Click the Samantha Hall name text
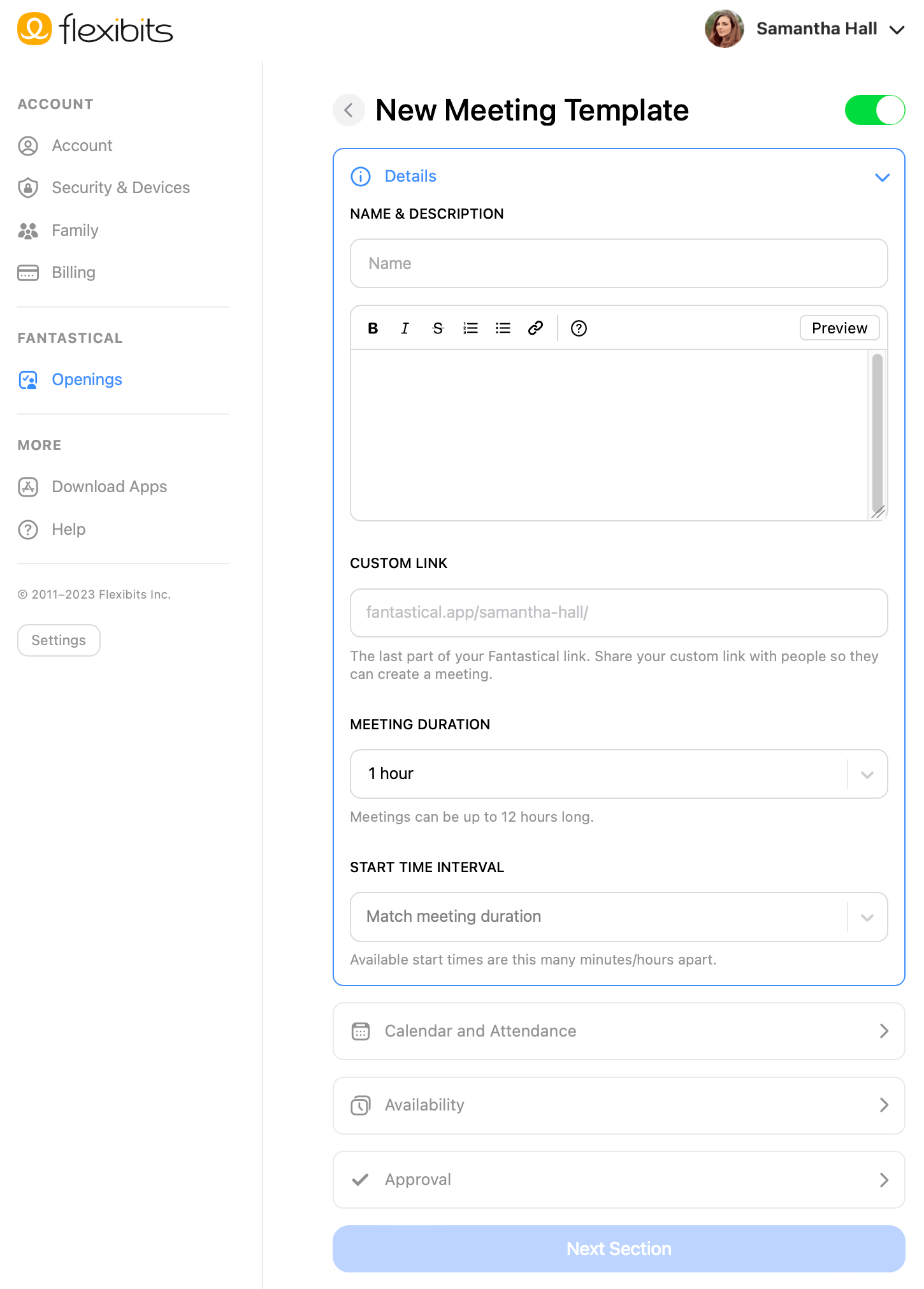This screenshot has height=1289, width=924. click(x=816, y=29)
